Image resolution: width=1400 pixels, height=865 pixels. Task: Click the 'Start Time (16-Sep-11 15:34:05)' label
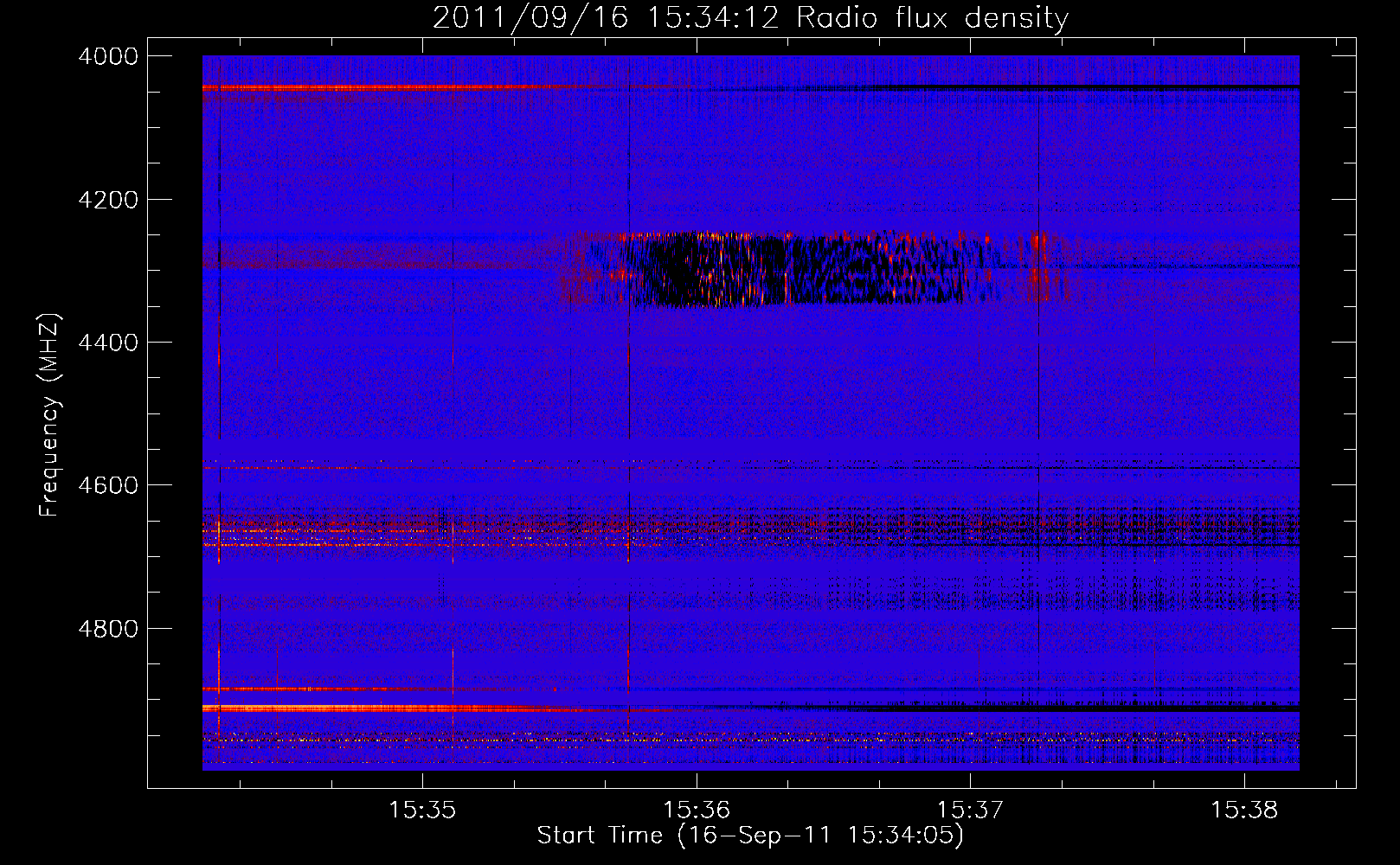click(750, 836)
